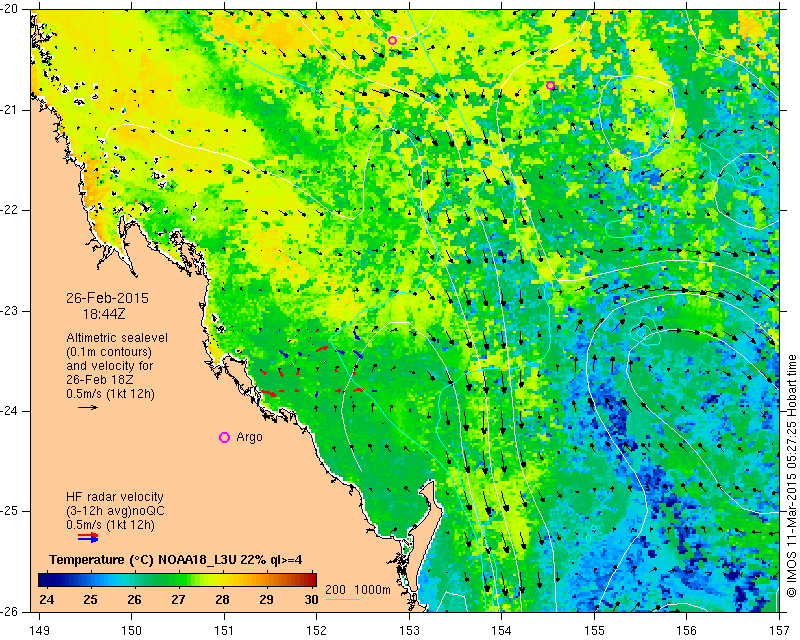The image size is (800, 640).
Task: Click the colorbar tick label "27"
Action: tap(178, 599)
